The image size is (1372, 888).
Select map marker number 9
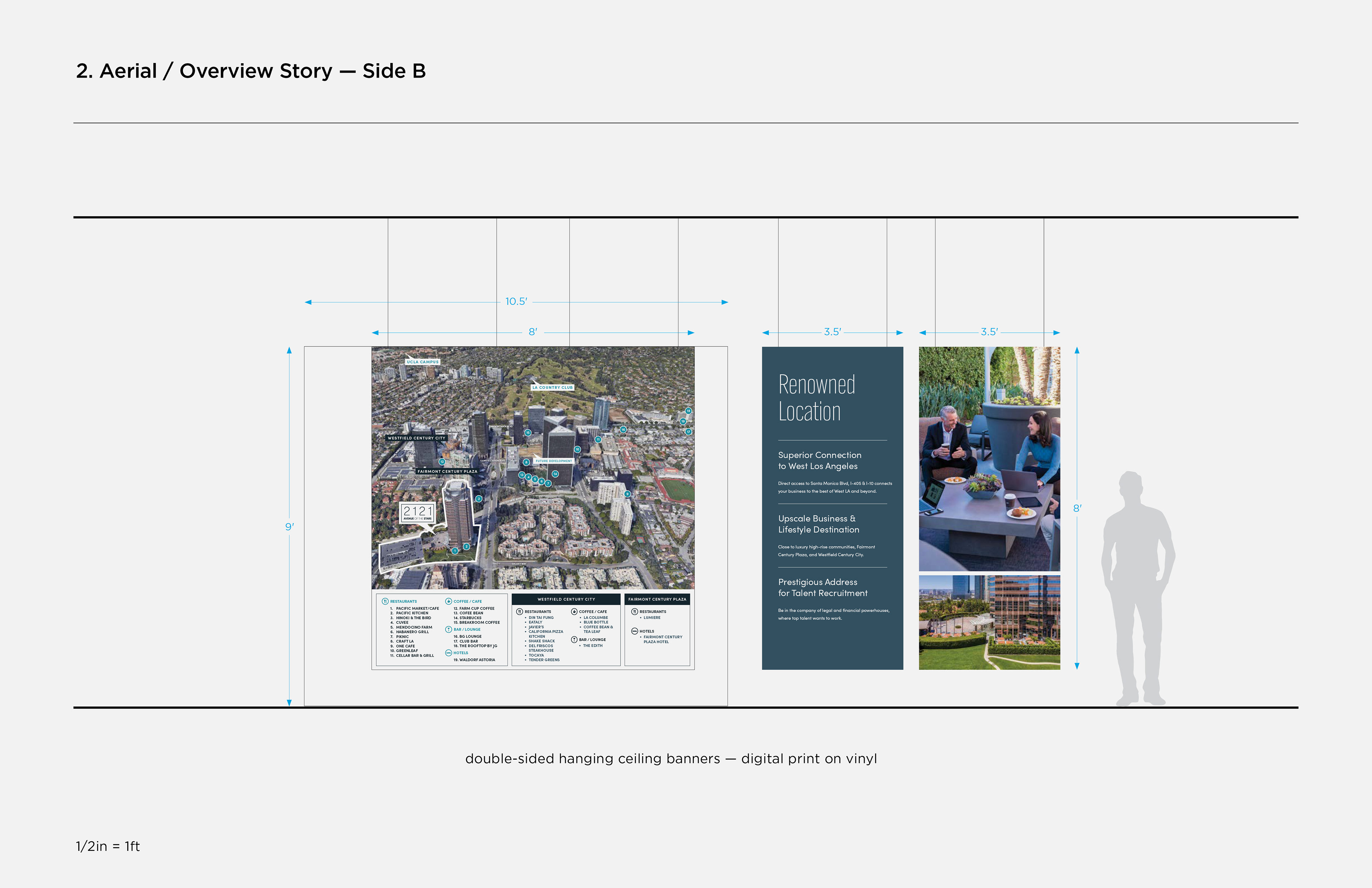click(628, 494)
